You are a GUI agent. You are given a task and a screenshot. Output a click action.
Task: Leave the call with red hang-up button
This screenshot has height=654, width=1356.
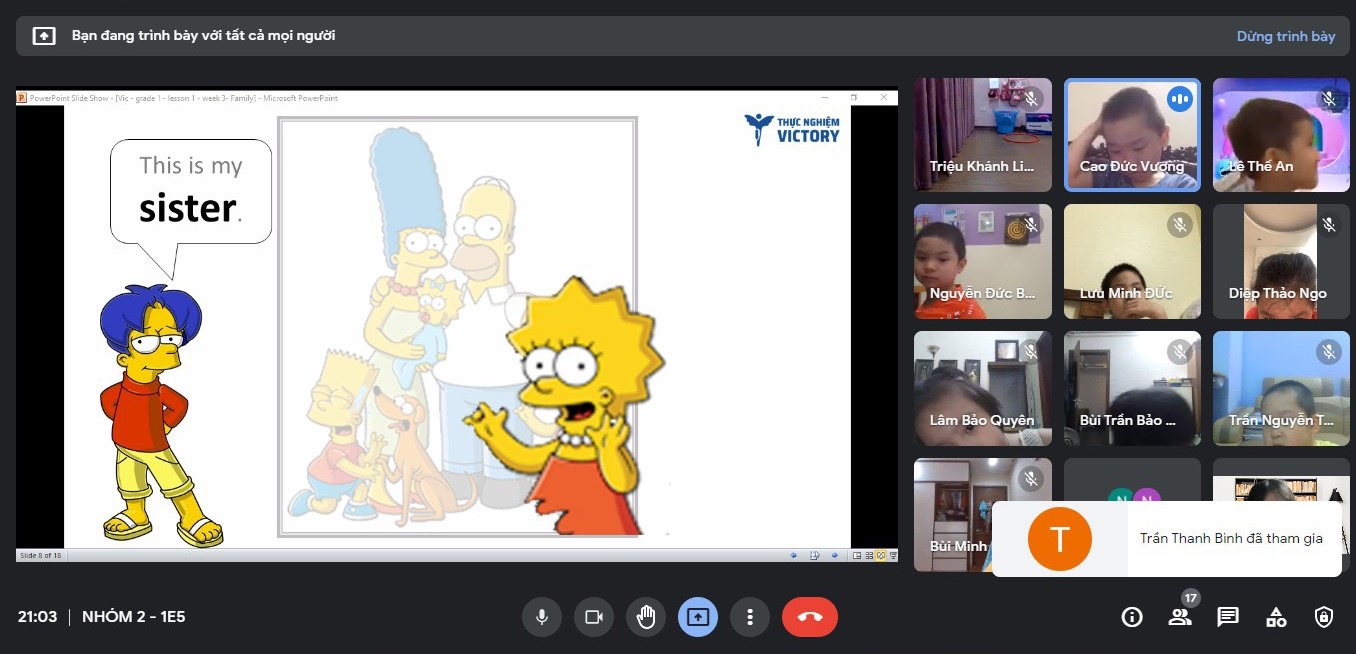tap(810, 617)
